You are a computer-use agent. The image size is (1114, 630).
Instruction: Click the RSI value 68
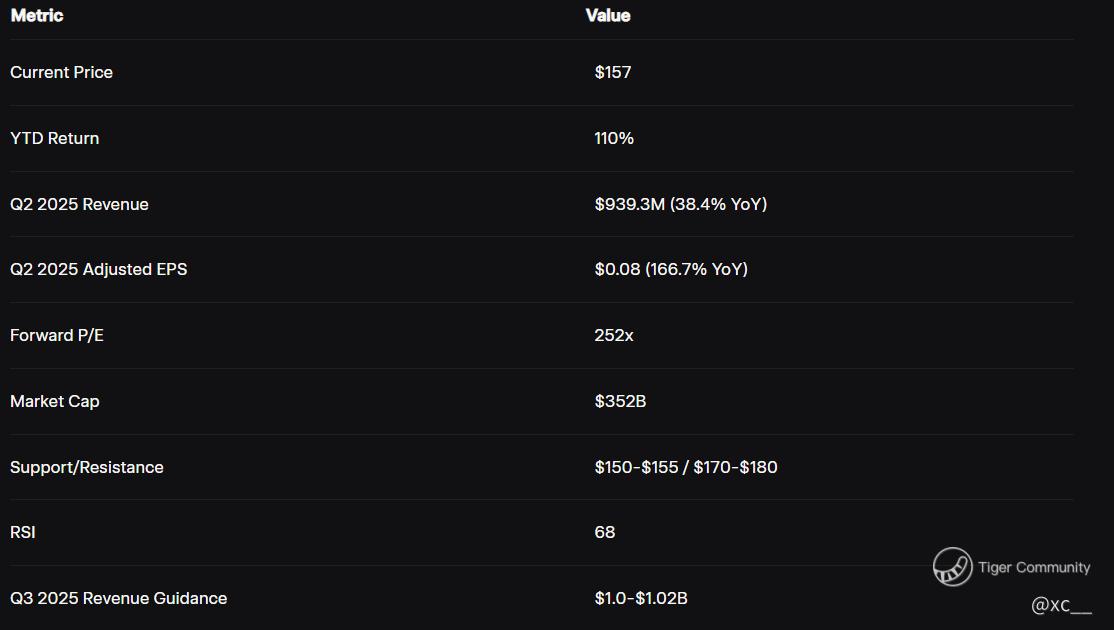click(605, 533)
